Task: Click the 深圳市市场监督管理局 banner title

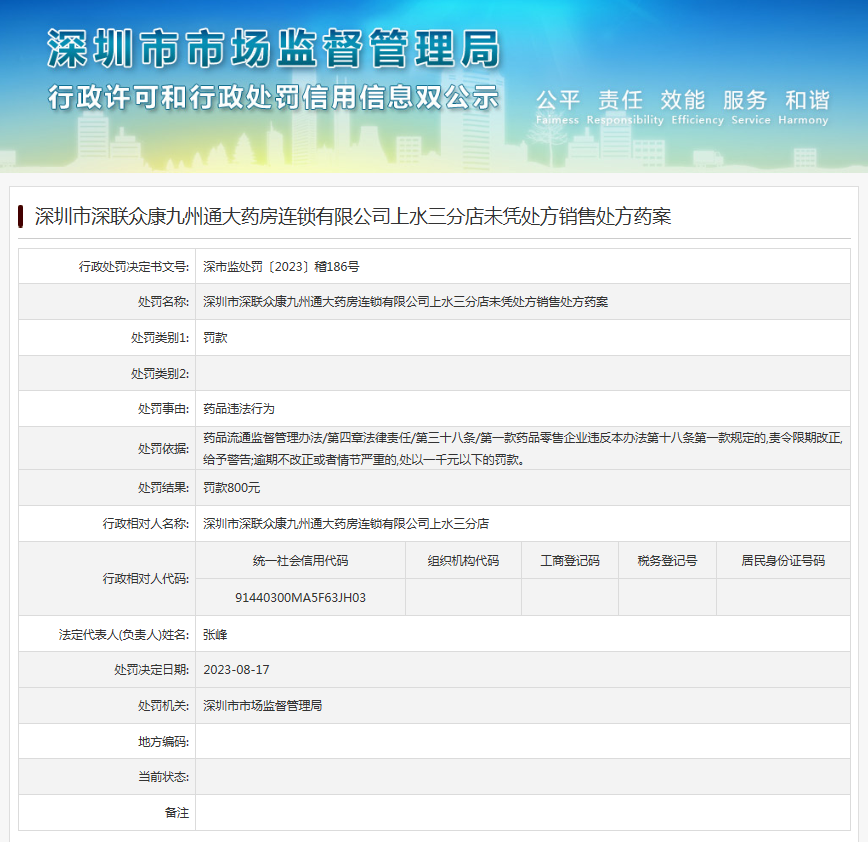Action: [x=274, y=49]
